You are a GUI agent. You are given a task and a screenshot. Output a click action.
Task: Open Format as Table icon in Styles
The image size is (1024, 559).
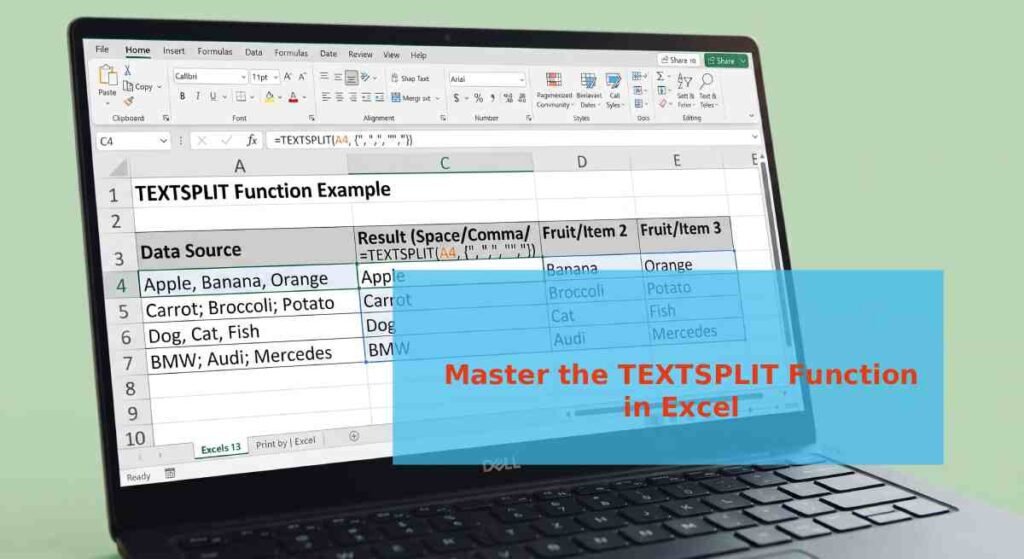click(x=588, y=80)
